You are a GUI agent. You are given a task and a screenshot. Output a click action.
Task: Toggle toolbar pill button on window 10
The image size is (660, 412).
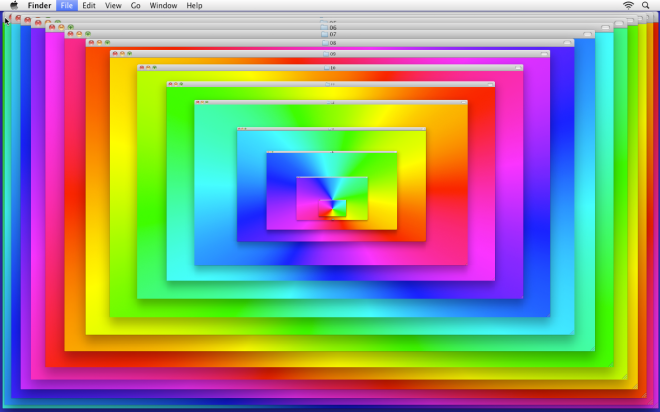[x=518, y=68]
